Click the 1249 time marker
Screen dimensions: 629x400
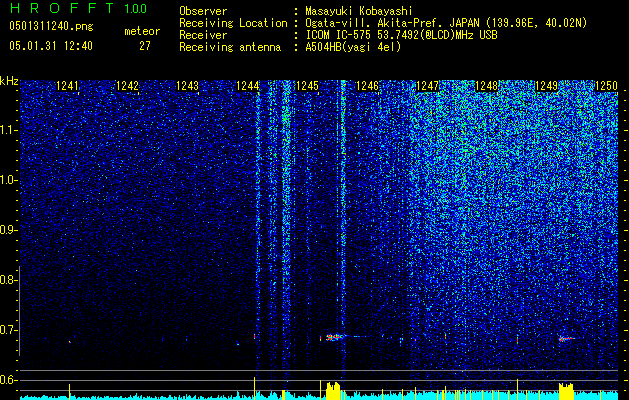click(546, 86)
